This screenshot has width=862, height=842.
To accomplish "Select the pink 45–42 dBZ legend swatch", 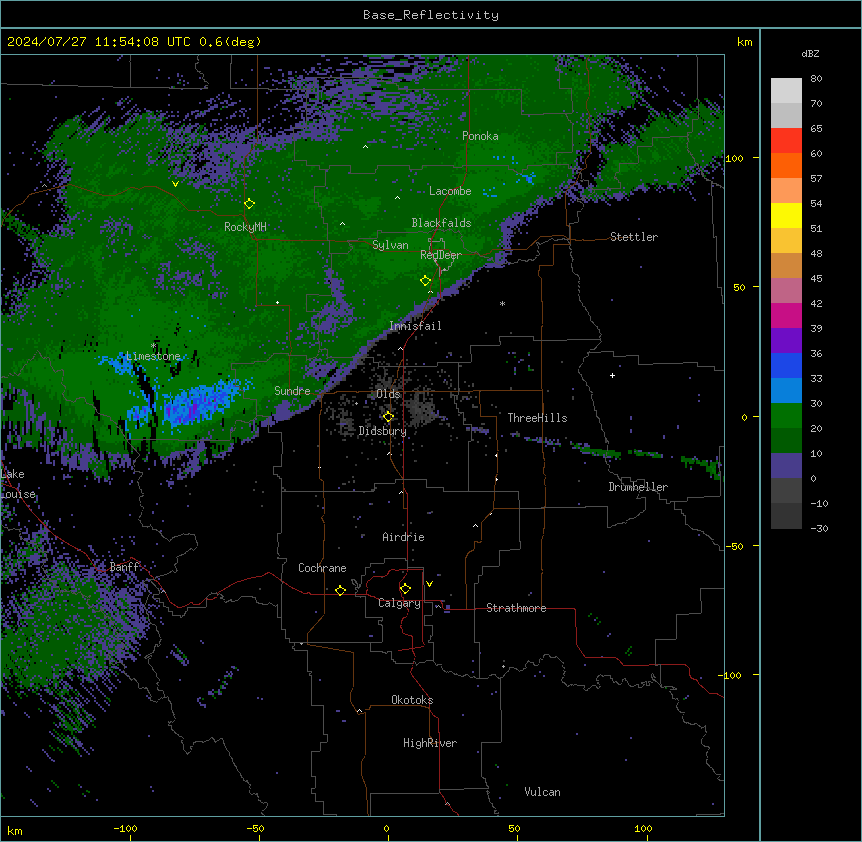I will pos(786,291).
